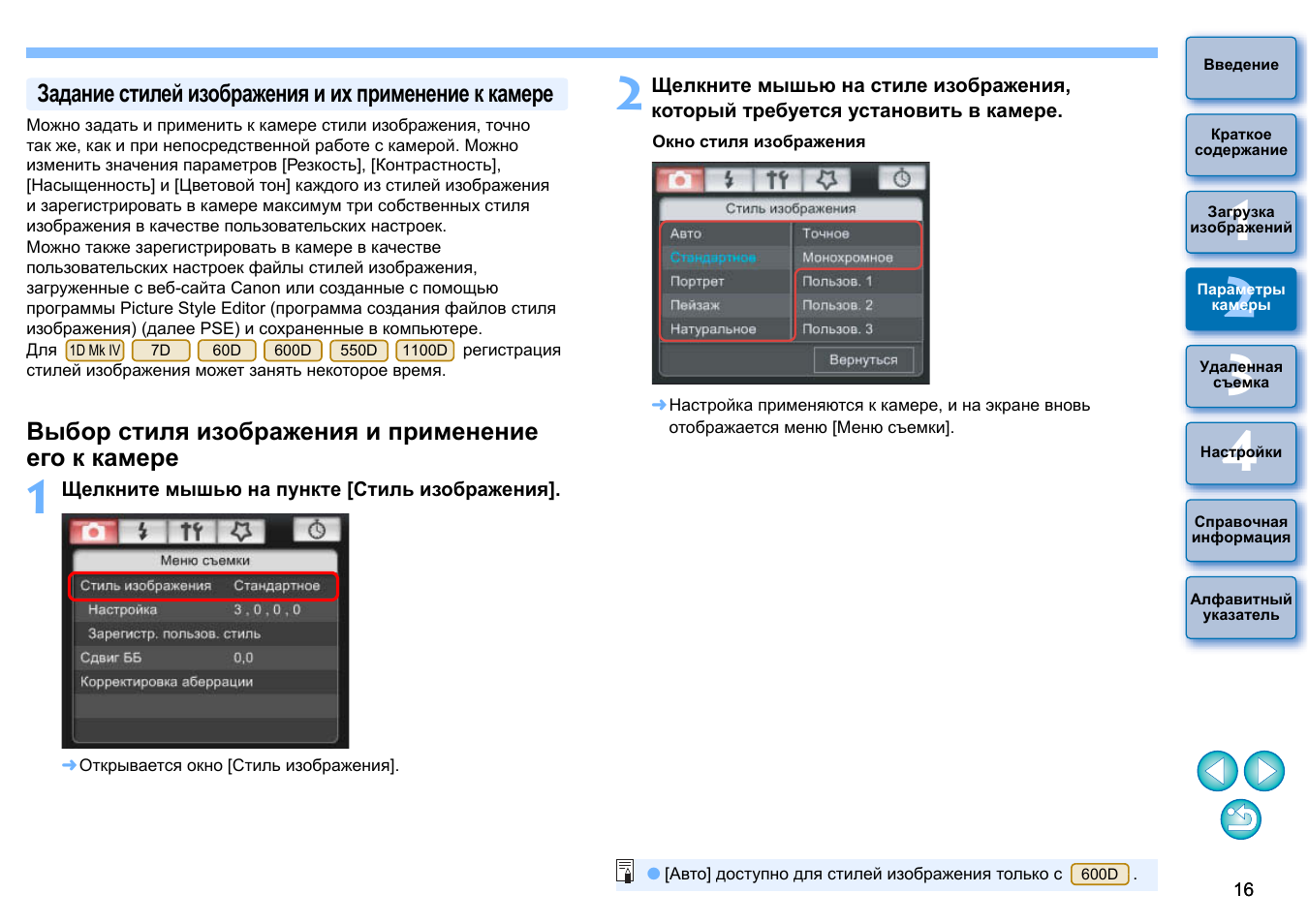The width and height of the screenshot is (1308, 924).
Task: Click flash icon in Стиль изображения window
Action: (x=730, y=179)
